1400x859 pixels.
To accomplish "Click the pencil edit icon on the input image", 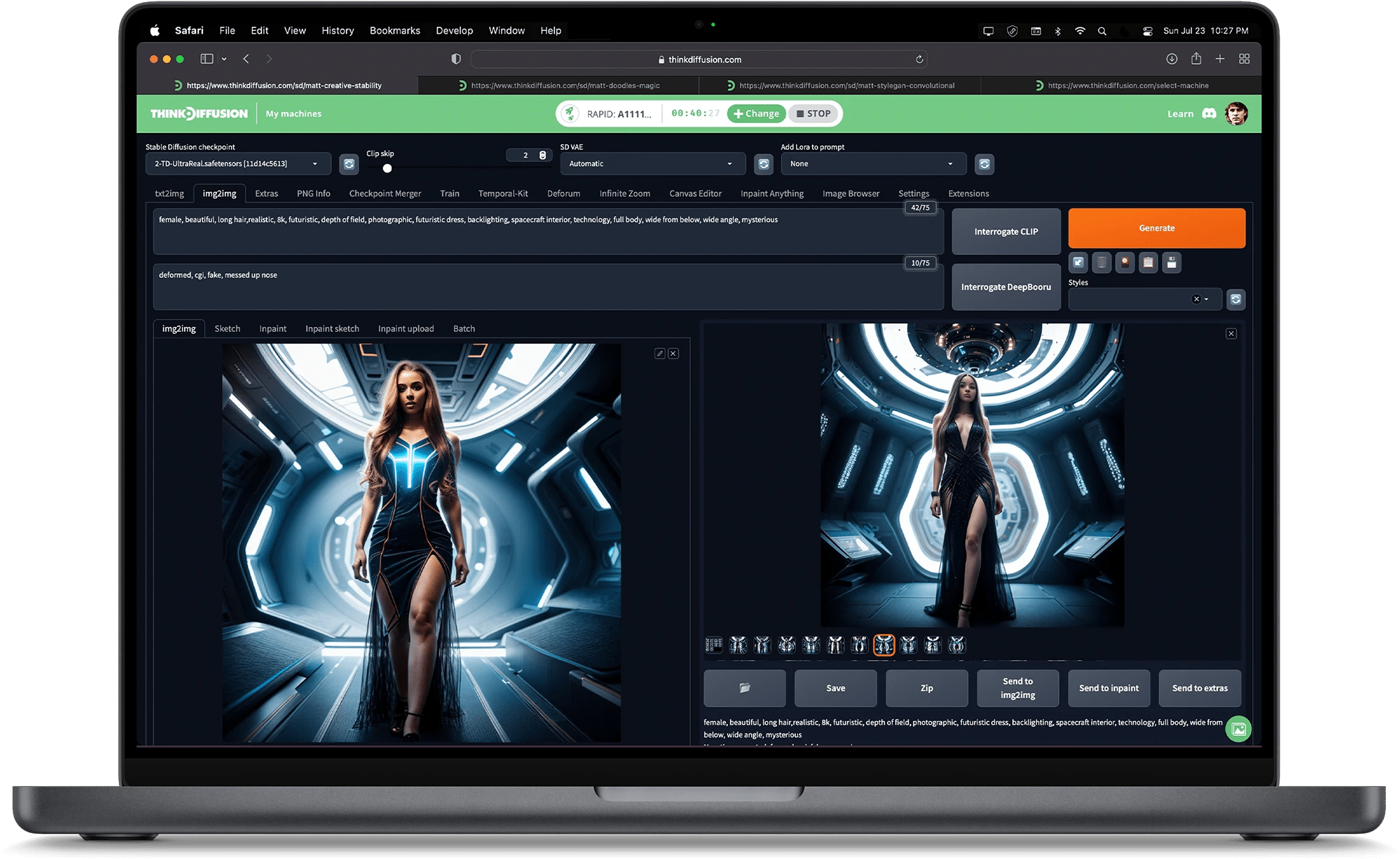I will tap(659, 354).
